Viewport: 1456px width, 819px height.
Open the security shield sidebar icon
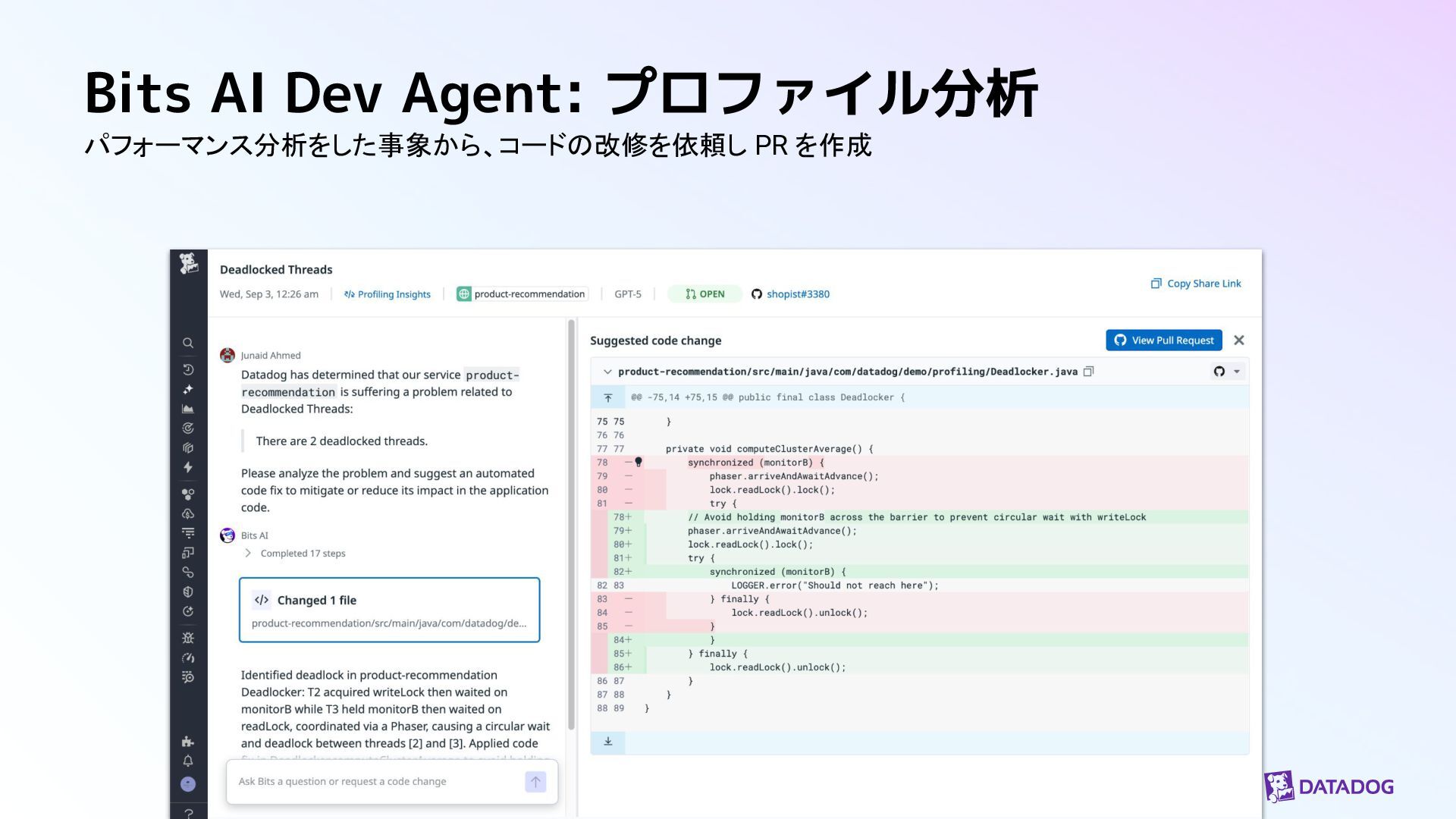(188, 591)
